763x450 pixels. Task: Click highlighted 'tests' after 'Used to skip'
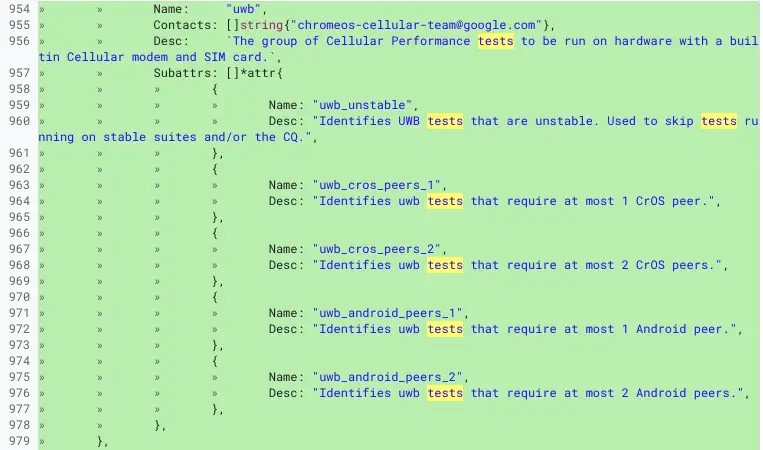(x=719, y=121)
